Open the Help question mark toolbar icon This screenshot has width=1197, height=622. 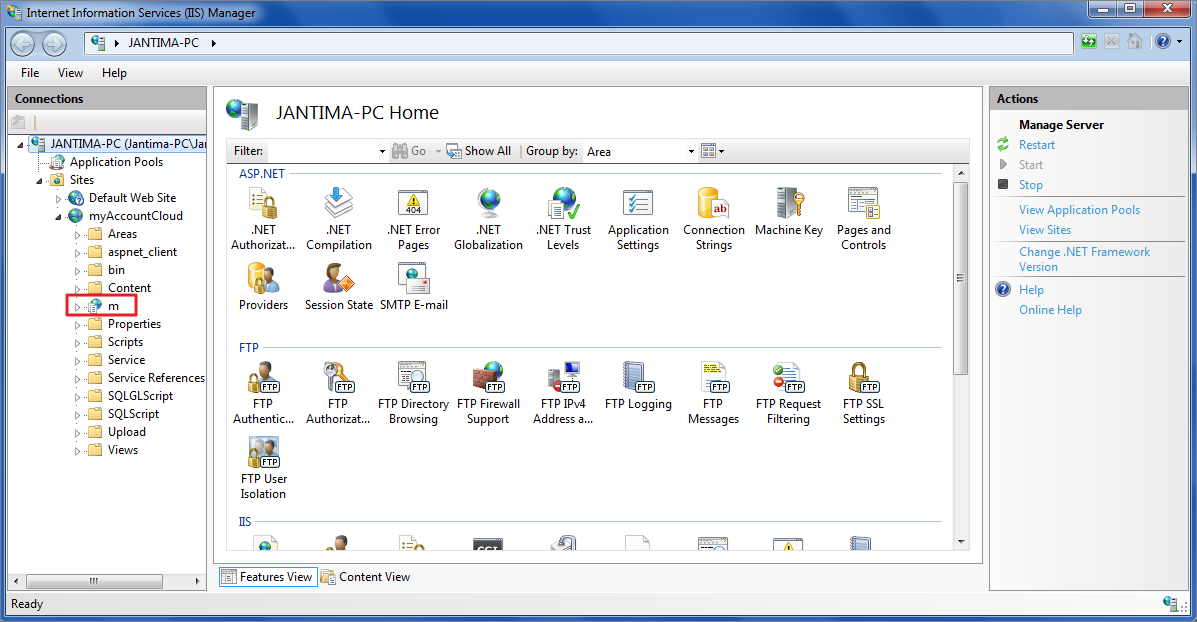pos(1163,42)
